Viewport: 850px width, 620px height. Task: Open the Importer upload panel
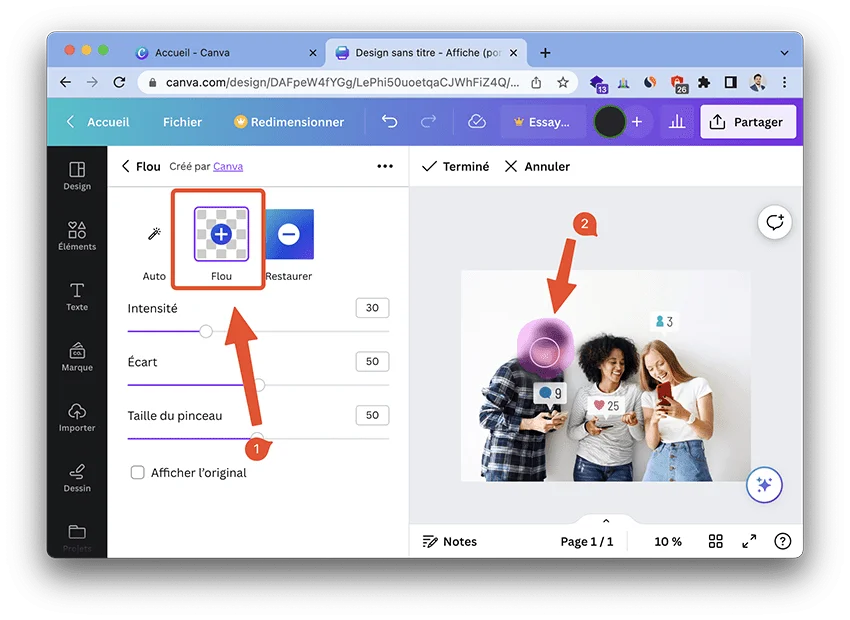(x=77, y=417)
